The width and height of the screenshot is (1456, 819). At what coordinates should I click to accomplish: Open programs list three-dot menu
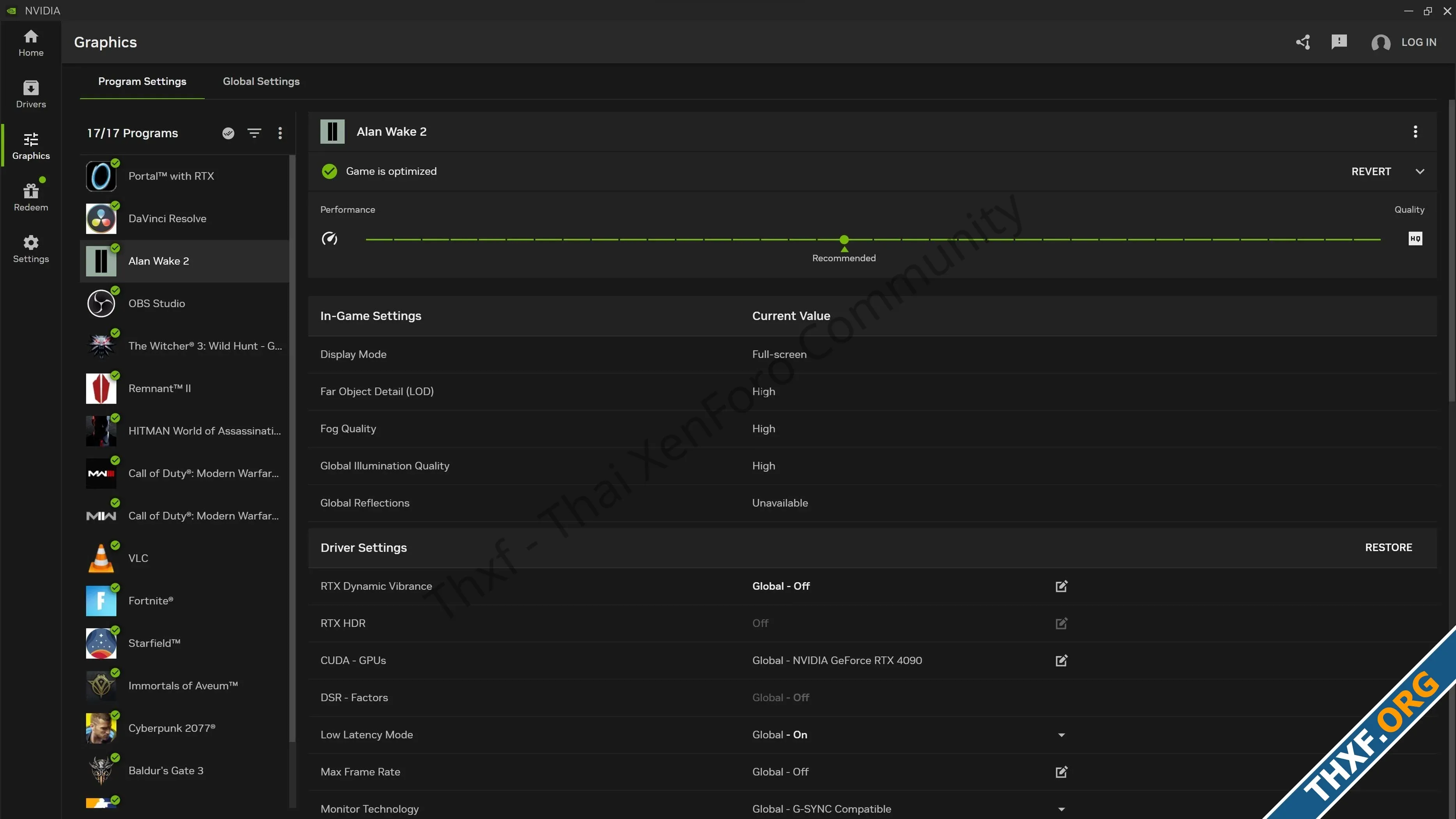click(x=280, y=133)
